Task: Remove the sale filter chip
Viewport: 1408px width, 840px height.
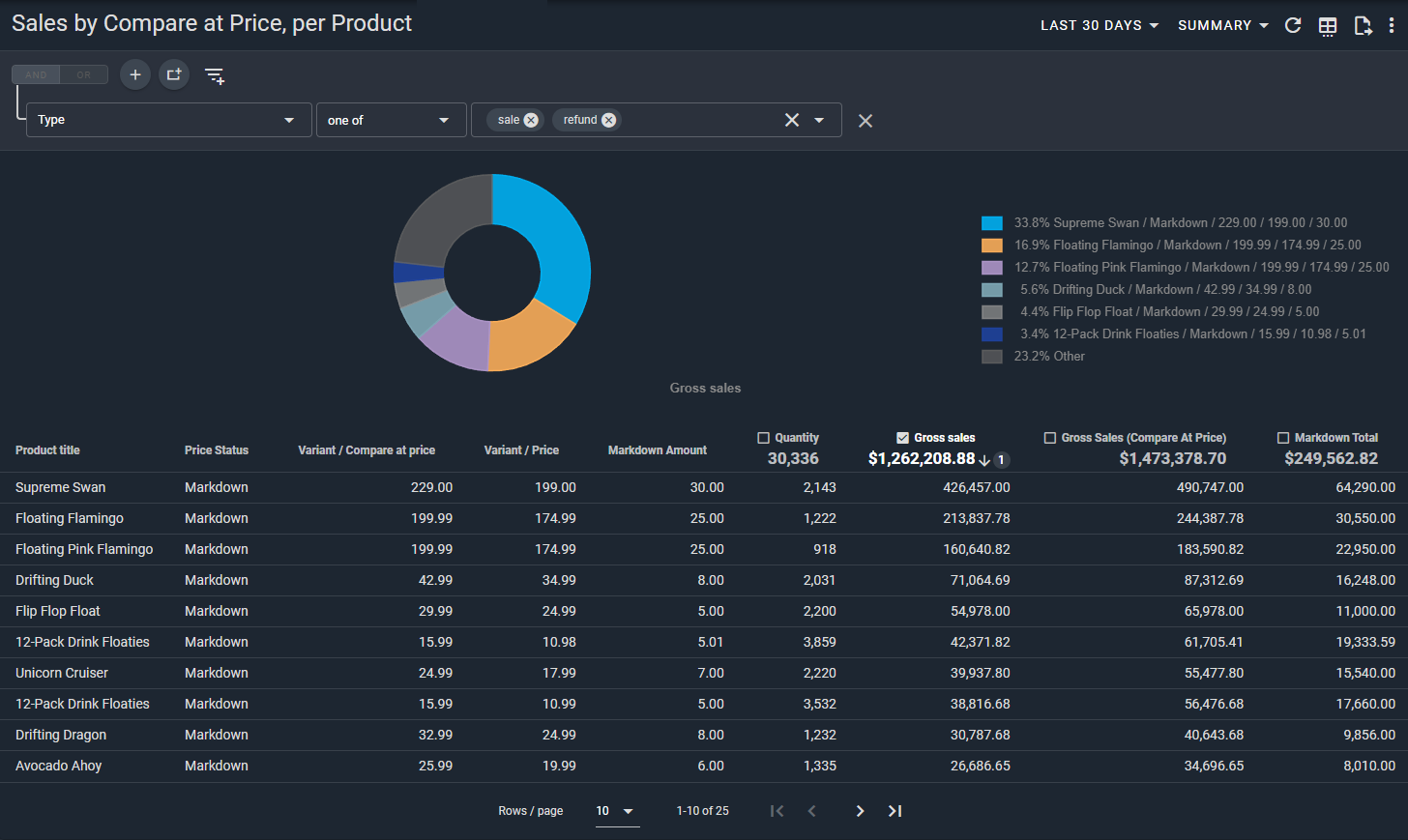Action: (x=531, y=120)
